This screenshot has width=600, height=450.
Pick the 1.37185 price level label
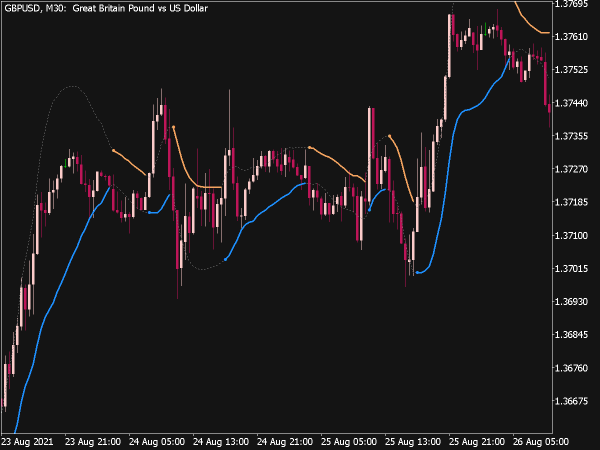571,202
